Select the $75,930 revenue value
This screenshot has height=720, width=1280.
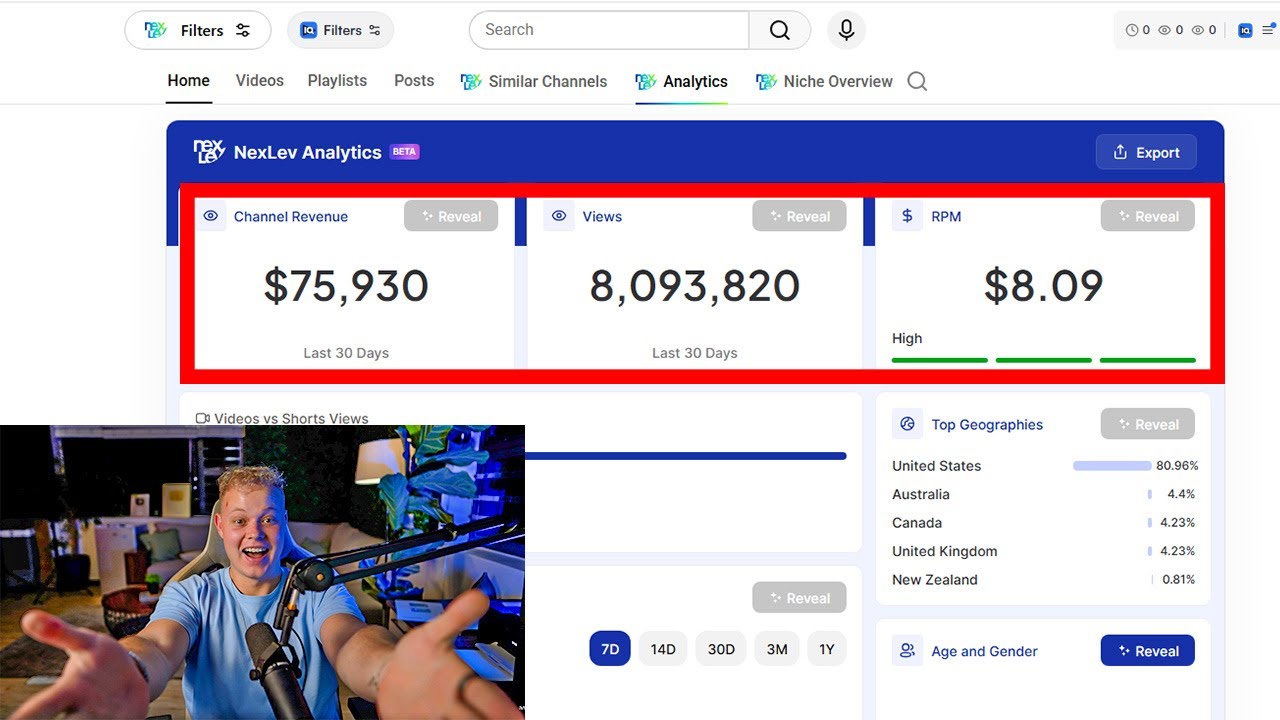pyautogui.click(x=346, y=286)
